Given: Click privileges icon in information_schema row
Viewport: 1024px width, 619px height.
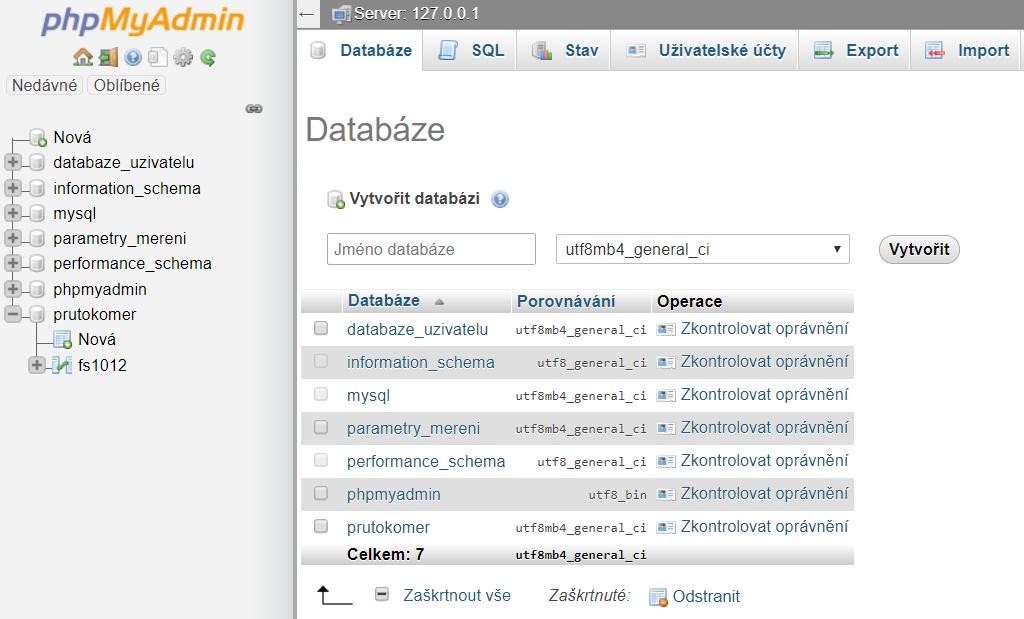Looking at the screenshot, I should [665, 362].
